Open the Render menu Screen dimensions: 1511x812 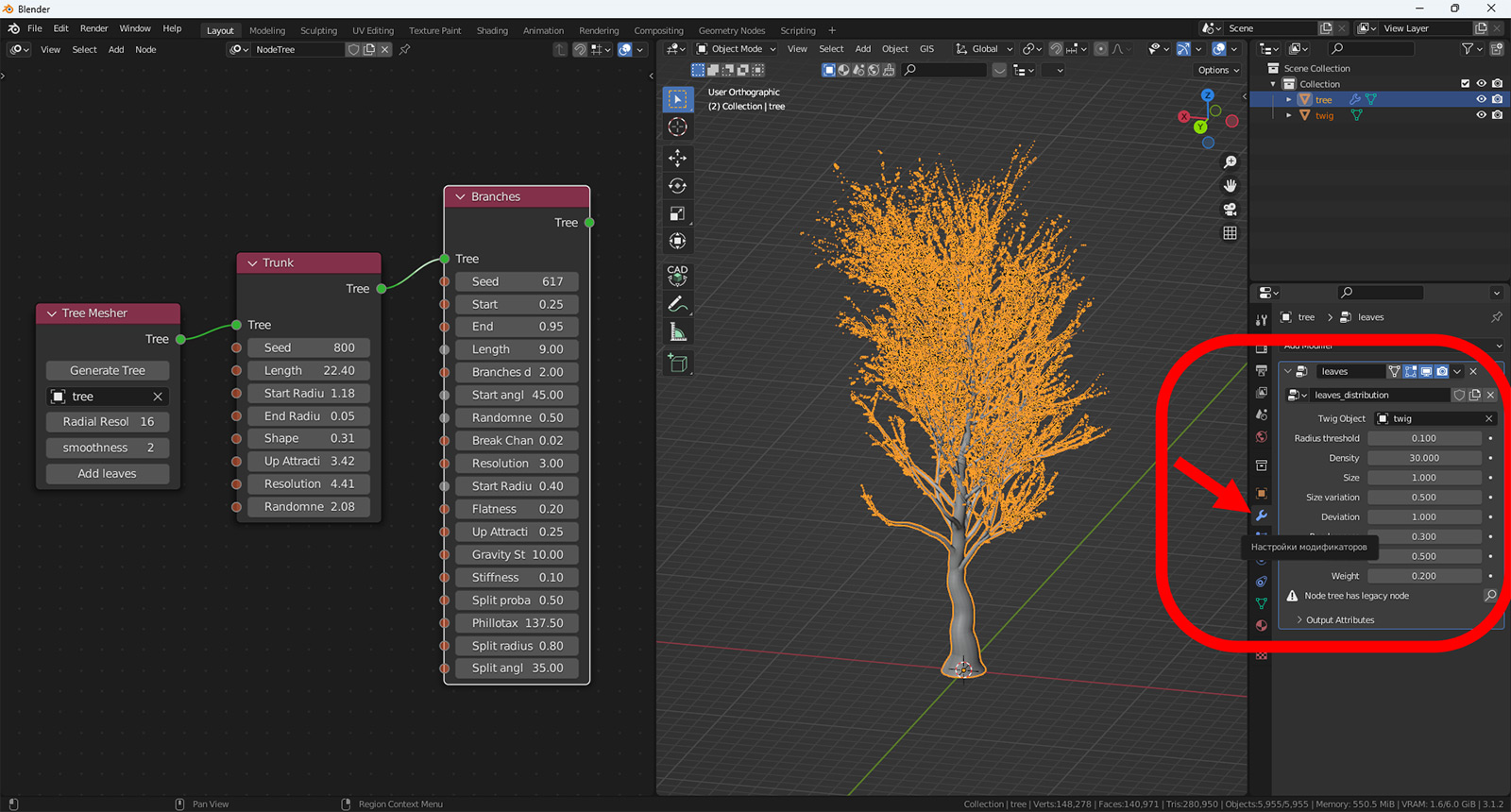click(93, 28)
